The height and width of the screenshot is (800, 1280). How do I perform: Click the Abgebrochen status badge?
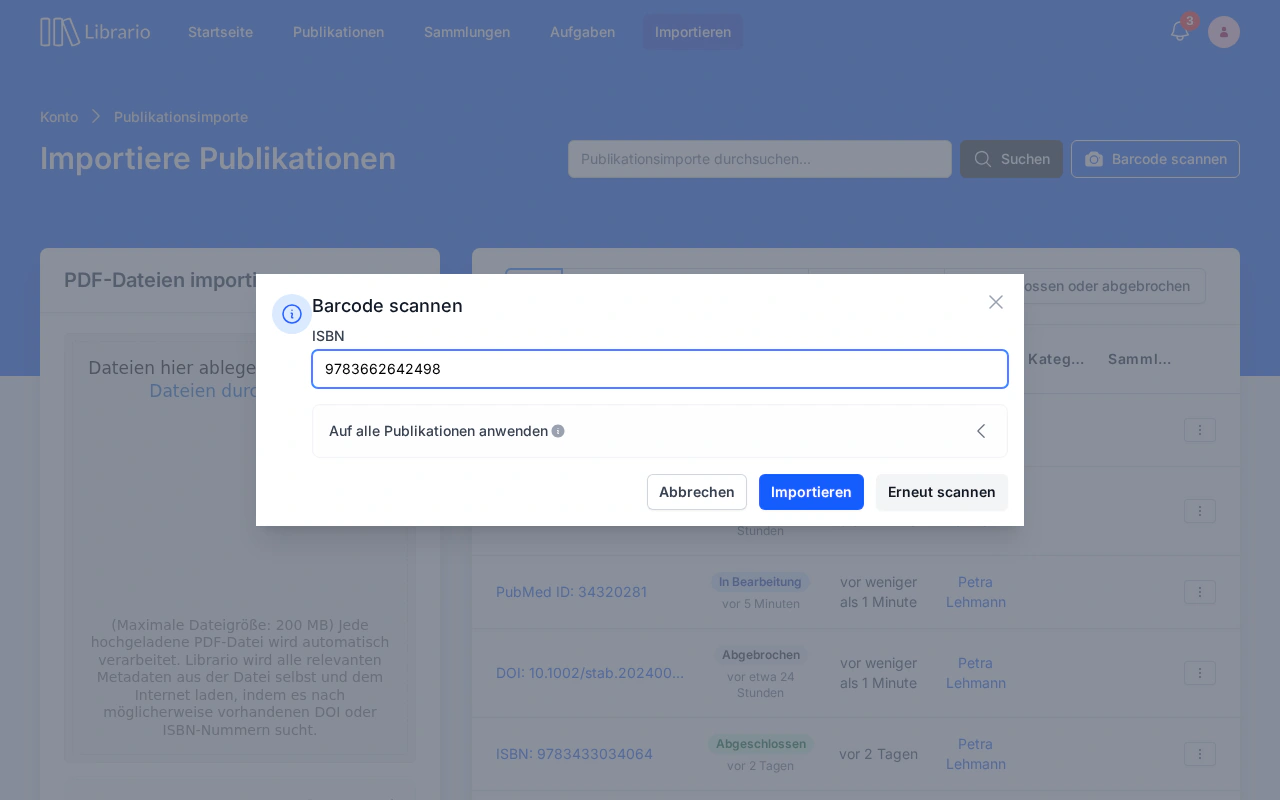point(761,655)
